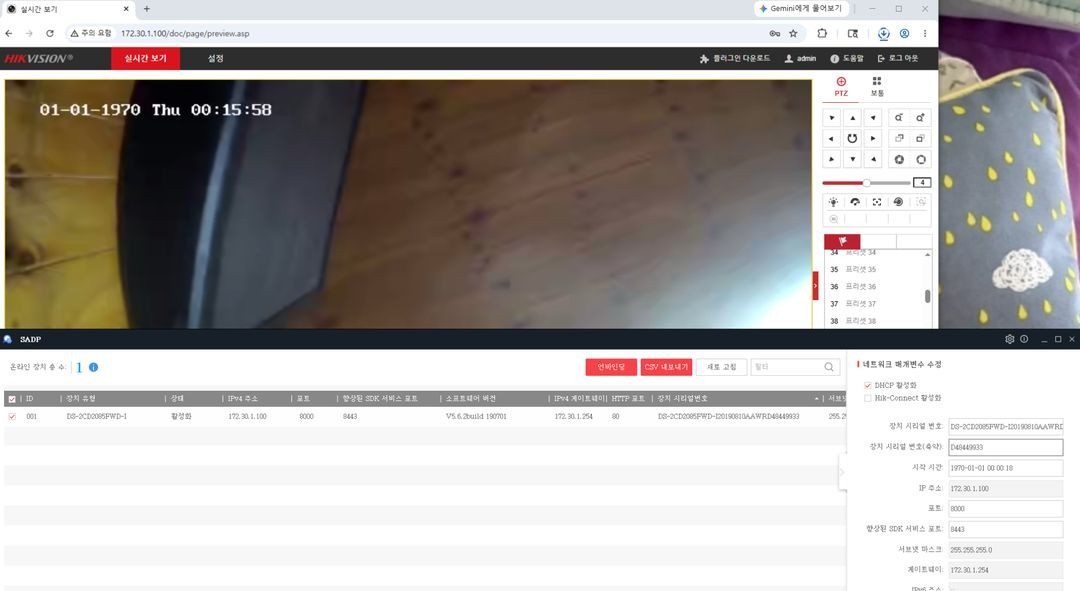Switch to the 보통 panel tab
Viewport: 1080px width, 591px height.
tap(877, 87)
